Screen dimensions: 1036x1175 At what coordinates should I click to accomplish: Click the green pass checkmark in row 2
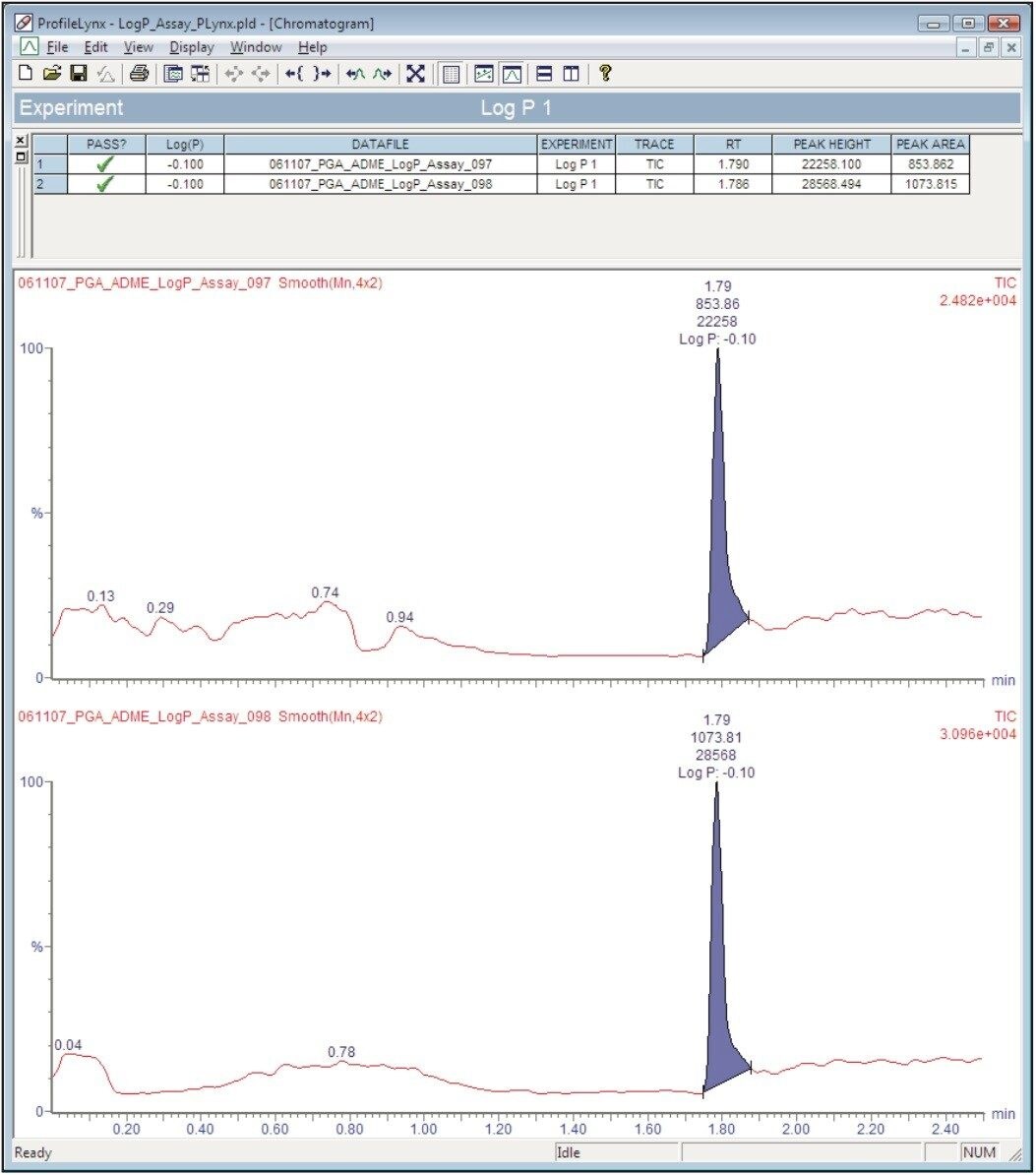pyautogui.click(x=105, y=184)
